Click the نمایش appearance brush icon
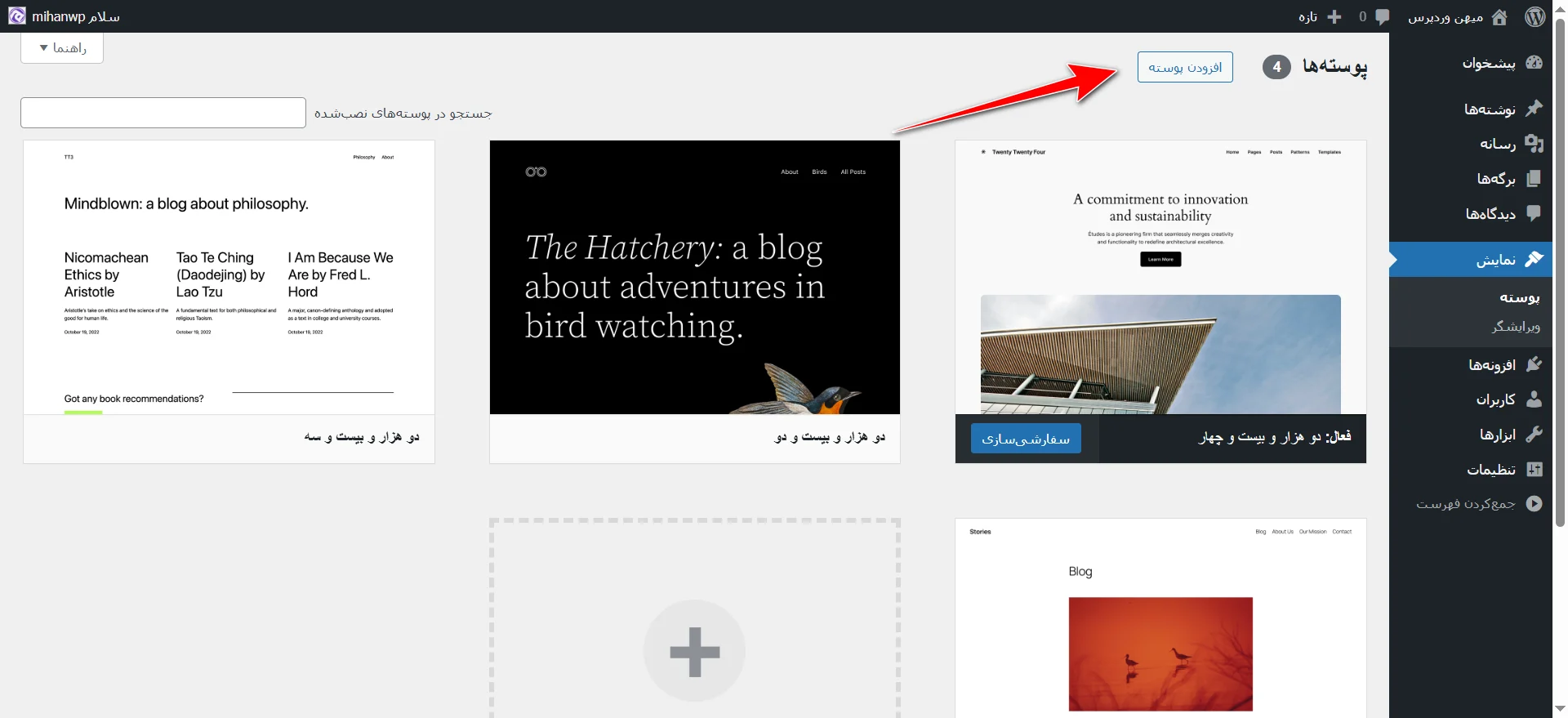 point(1535,259)
